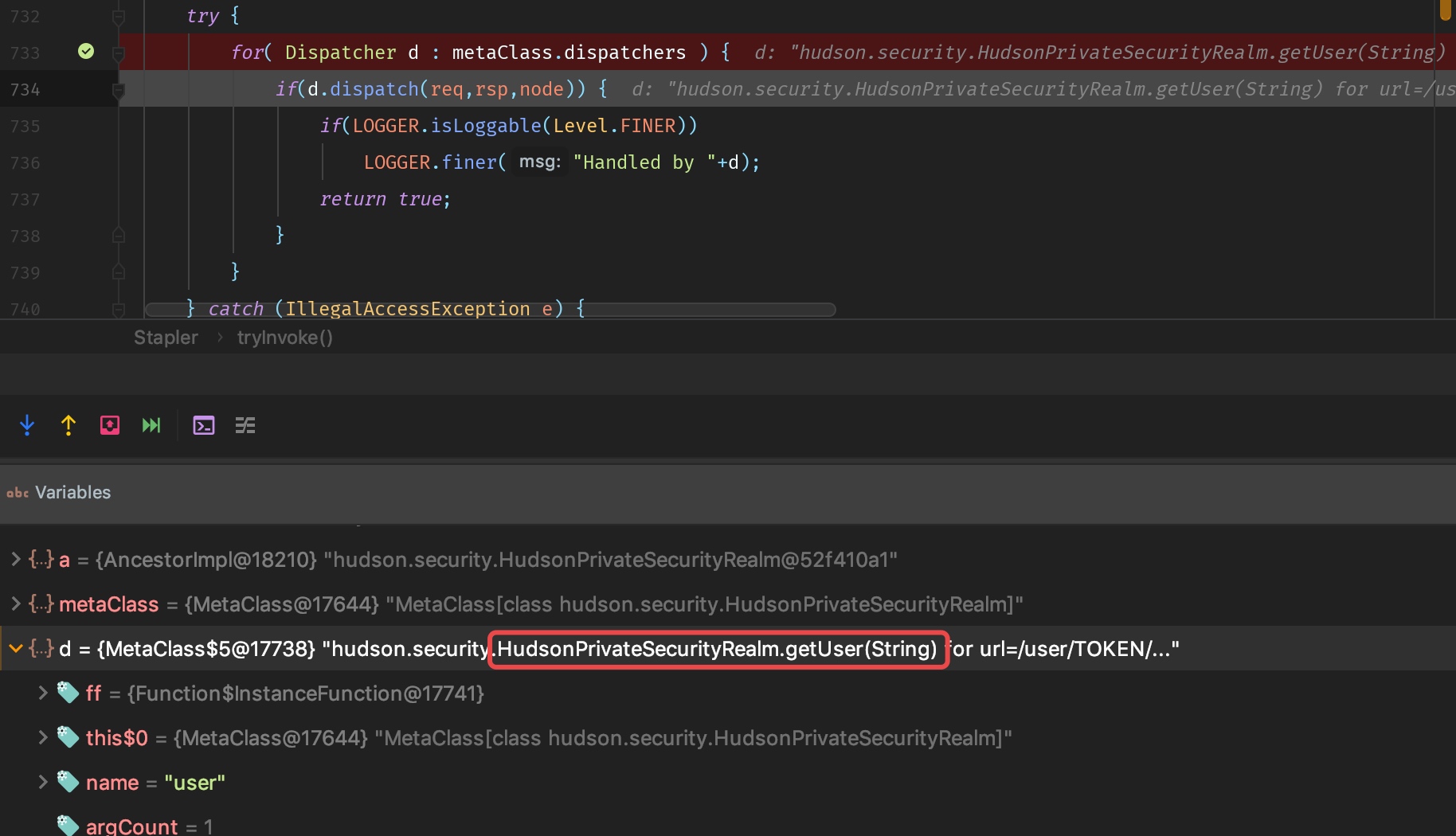Toggle the breakpoint on line 733
The image size is (1456, 836).
[x=86, y=52]
